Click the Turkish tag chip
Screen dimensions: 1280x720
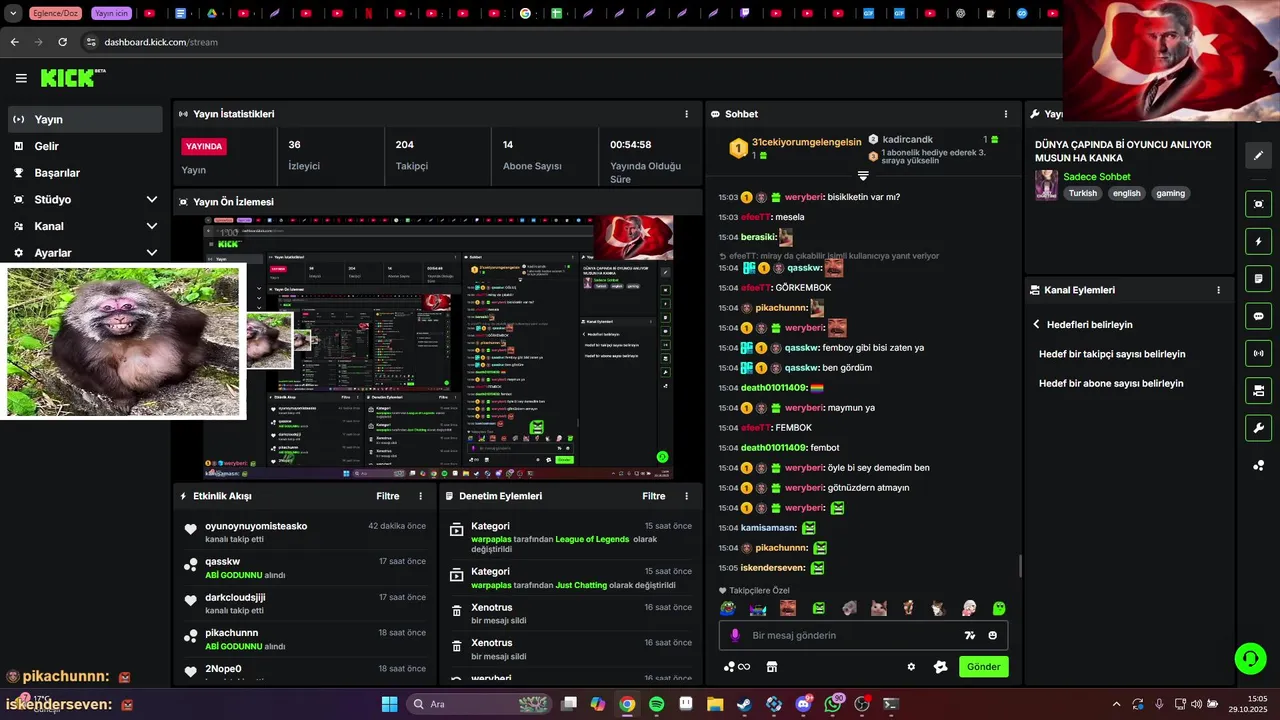[1082, 193]
